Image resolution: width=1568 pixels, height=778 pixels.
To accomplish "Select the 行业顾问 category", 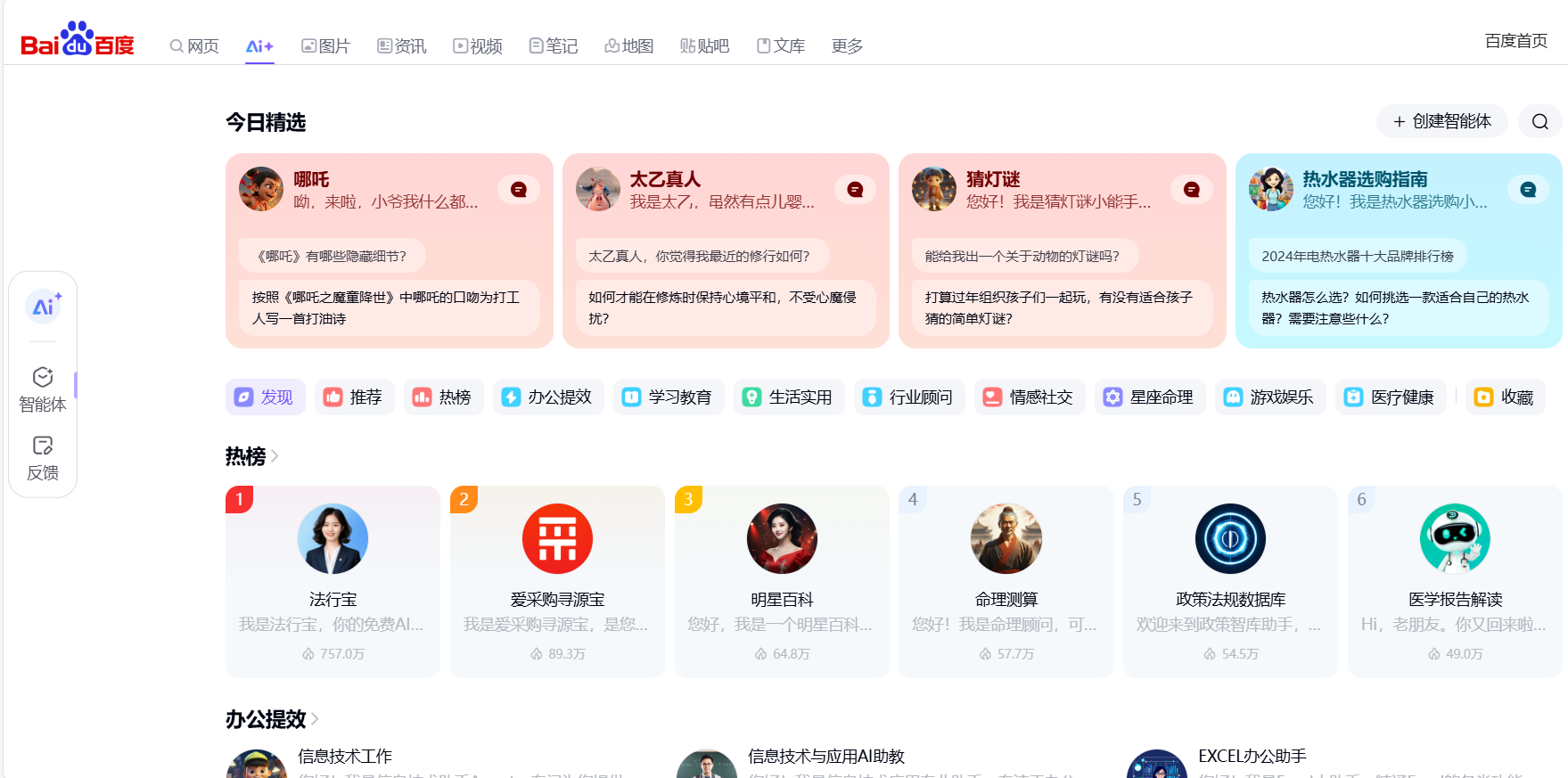I will (909, 397).
